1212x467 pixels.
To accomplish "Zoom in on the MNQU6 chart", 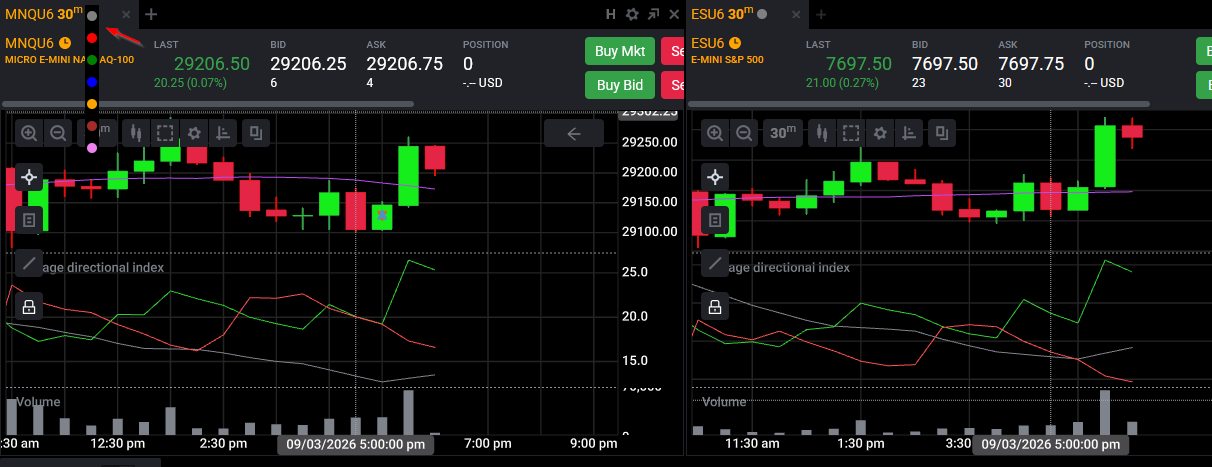I will [30, 133].
